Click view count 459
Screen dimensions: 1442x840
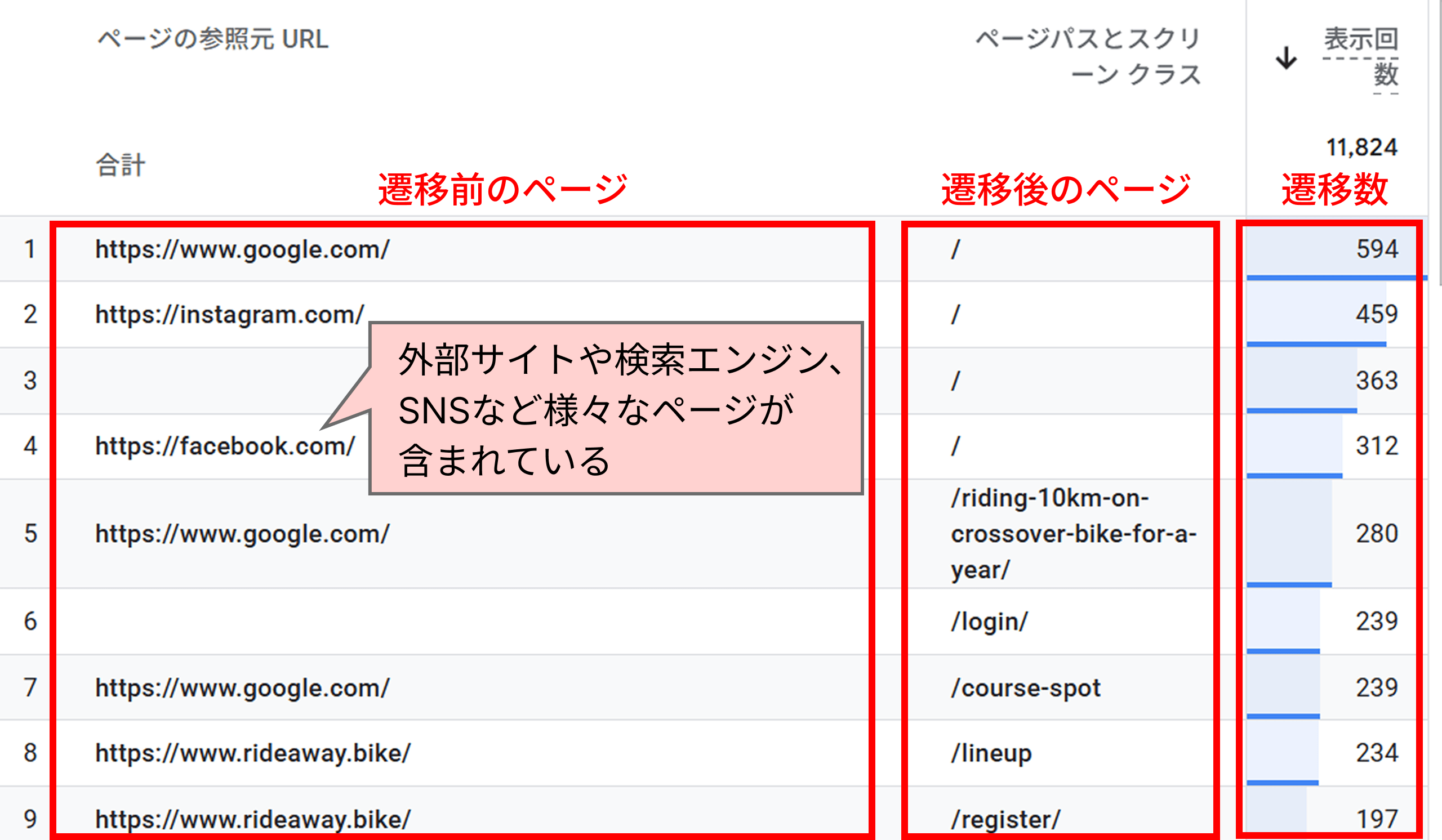(x=1377, y=314)
